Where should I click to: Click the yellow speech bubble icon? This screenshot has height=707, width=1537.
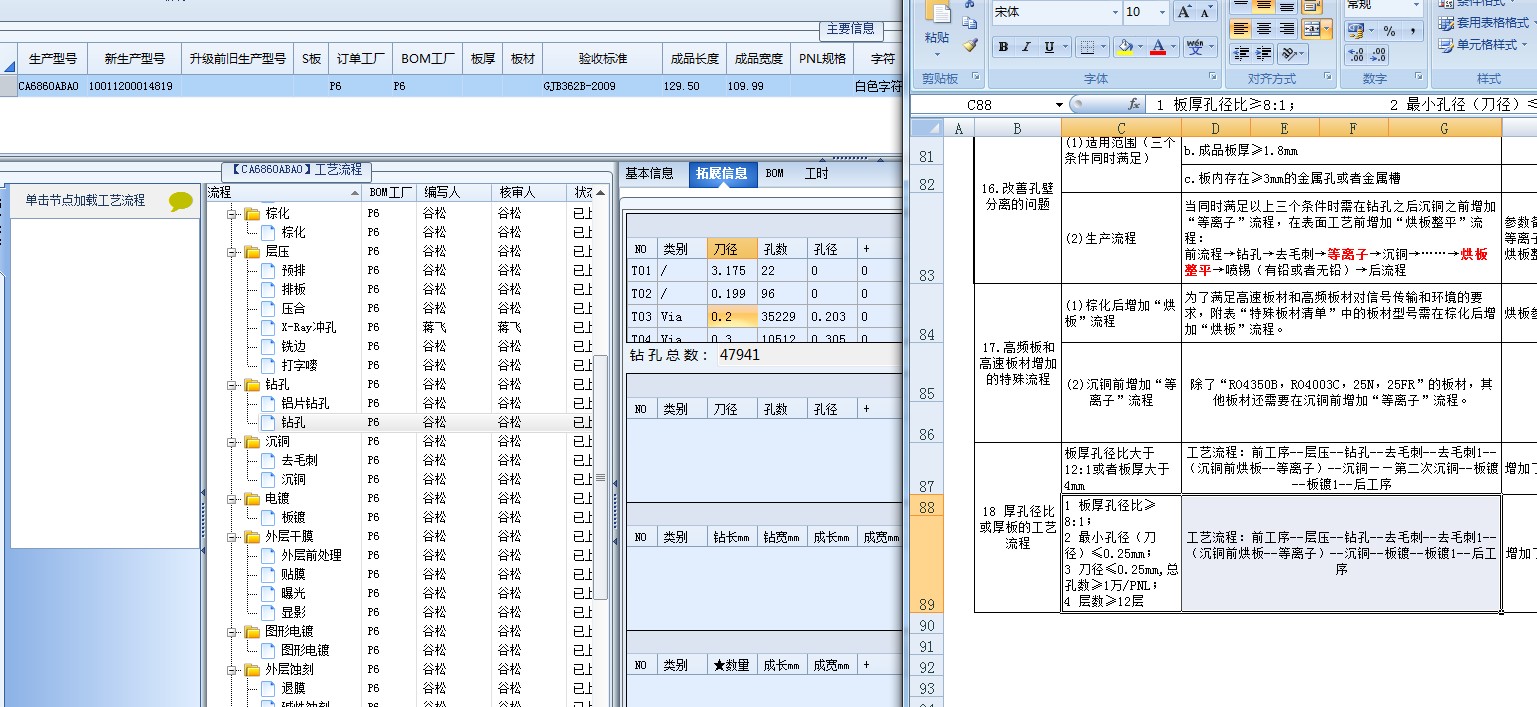click(x=181, y=201)
